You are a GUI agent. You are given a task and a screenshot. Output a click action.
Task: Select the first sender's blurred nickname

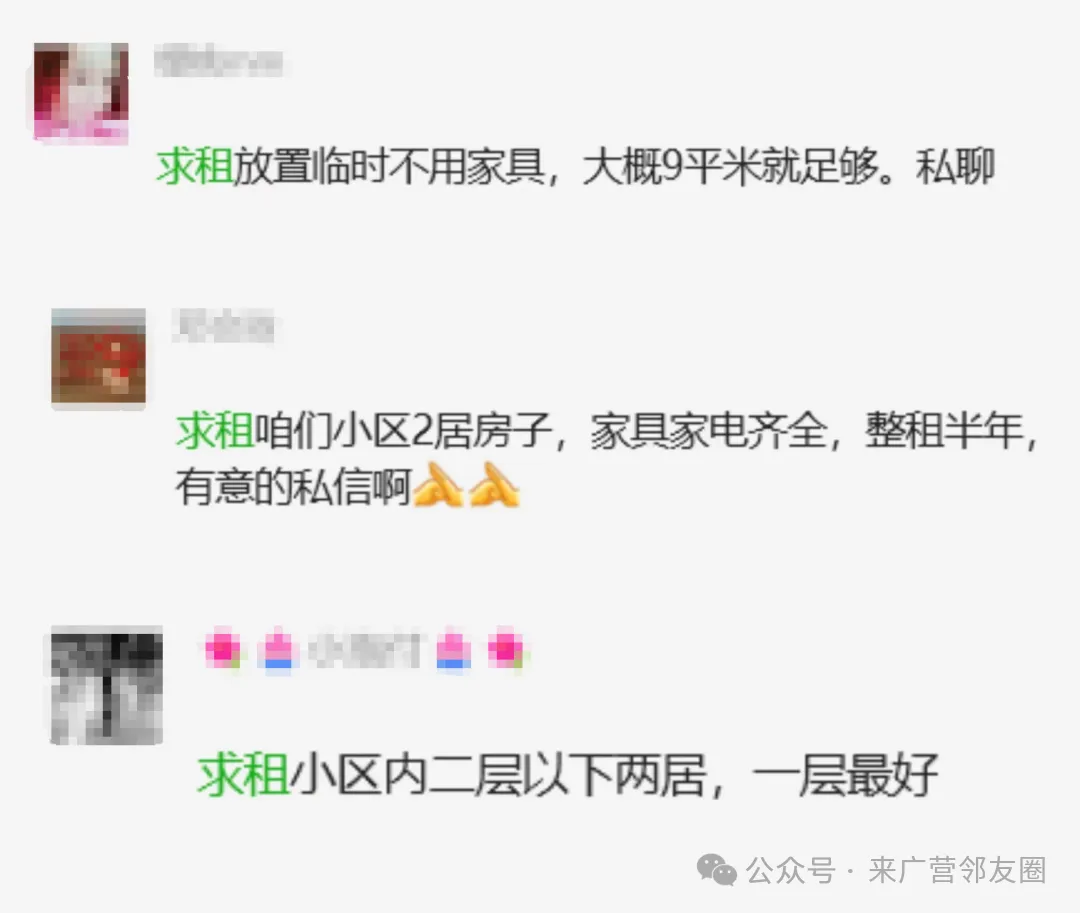[x=219, y=61]
